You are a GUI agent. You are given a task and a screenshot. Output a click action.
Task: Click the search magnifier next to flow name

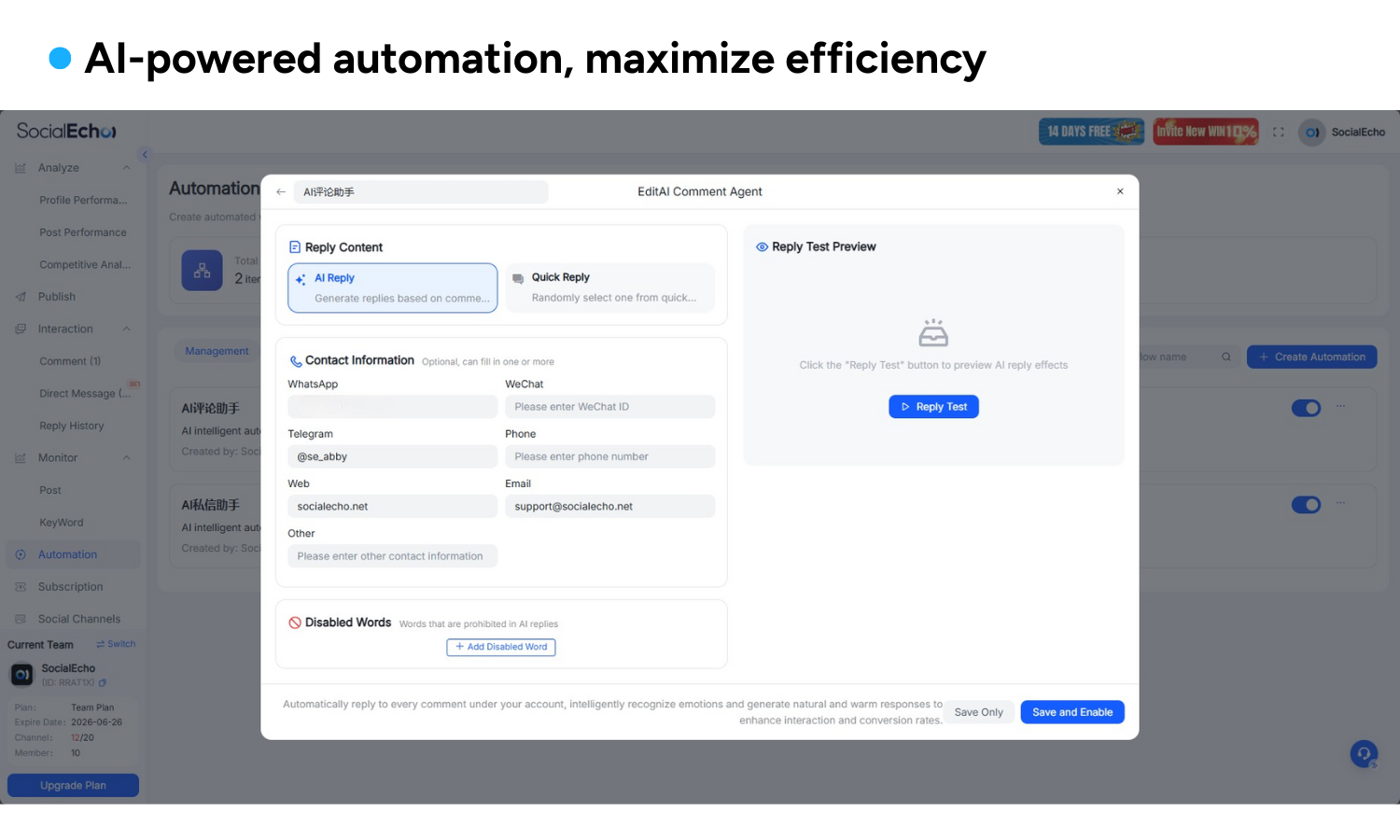(x=1226, y=357)
